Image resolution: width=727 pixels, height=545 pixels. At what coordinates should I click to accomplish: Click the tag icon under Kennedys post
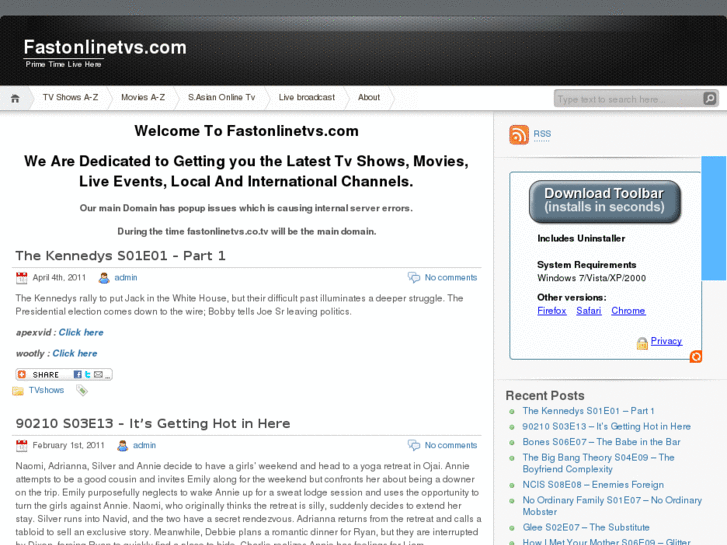tap(82, 391)
